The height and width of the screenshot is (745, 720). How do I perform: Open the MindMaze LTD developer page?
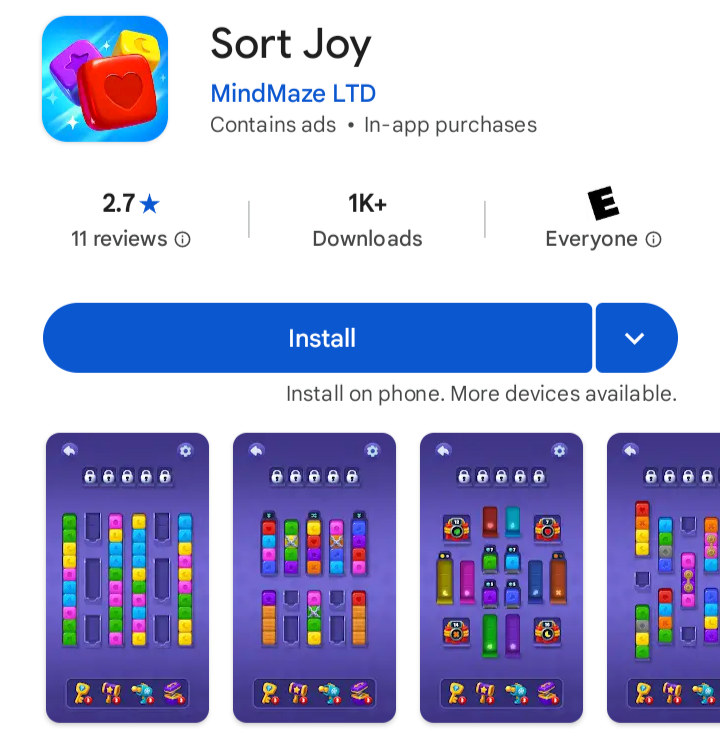coord(293,93)
